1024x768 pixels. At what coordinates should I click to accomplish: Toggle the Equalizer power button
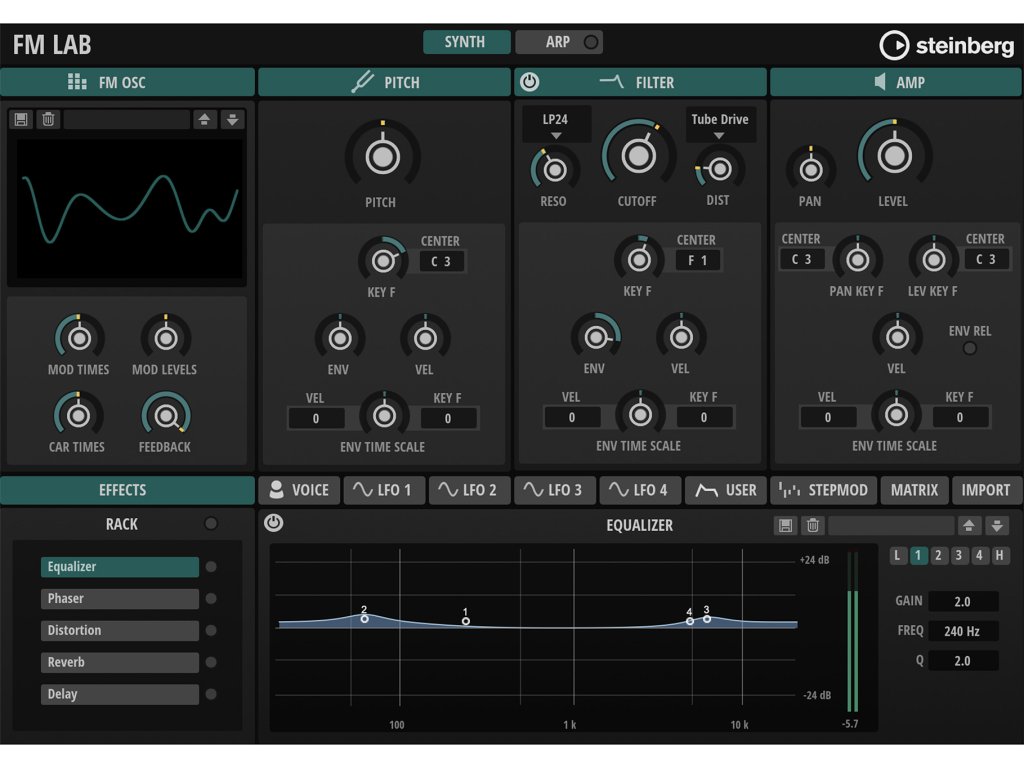[273, 523]
